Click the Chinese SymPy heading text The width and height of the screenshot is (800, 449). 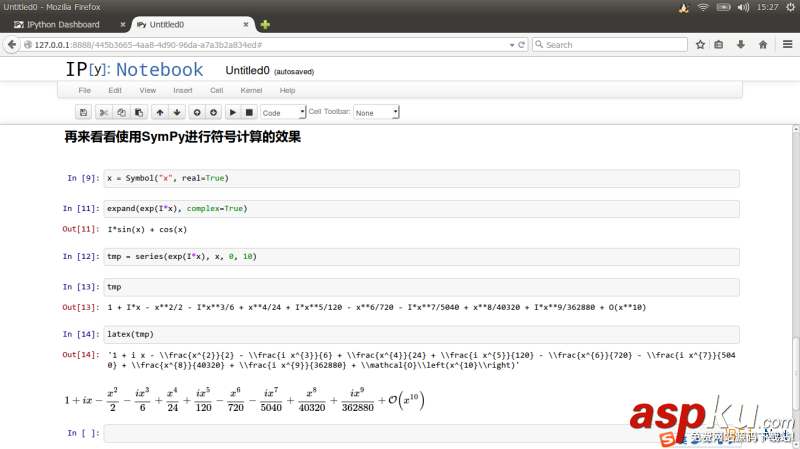(182, 137)
